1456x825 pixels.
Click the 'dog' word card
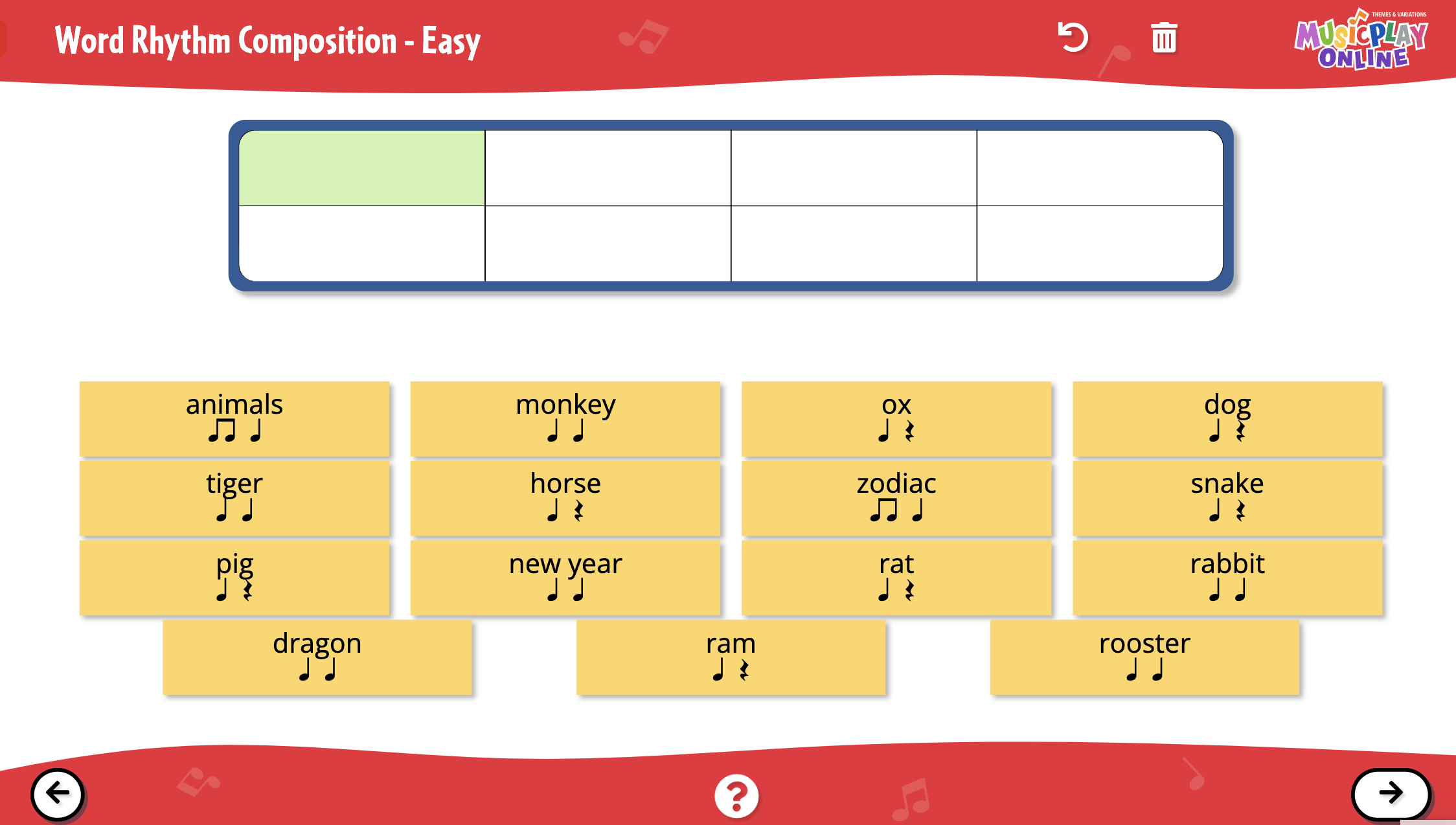point(1227,418)
